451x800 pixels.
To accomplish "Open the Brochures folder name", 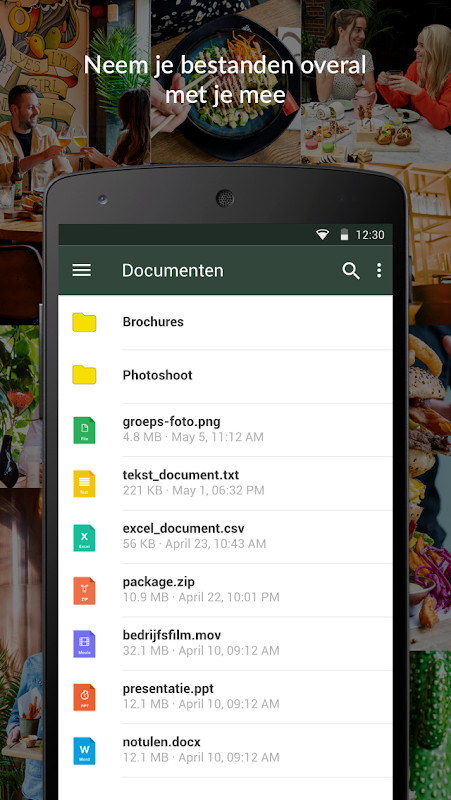I will click(153, 322).
